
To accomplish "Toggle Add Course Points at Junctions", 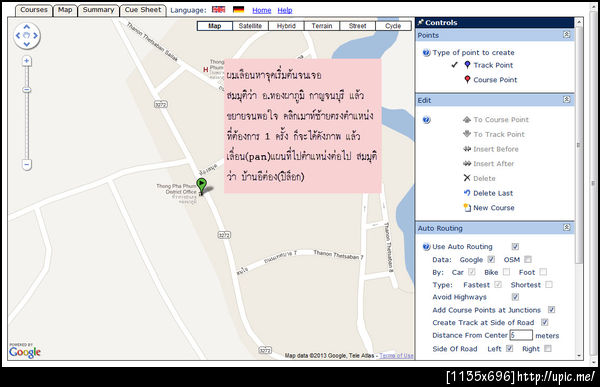I will pos(551,310).
